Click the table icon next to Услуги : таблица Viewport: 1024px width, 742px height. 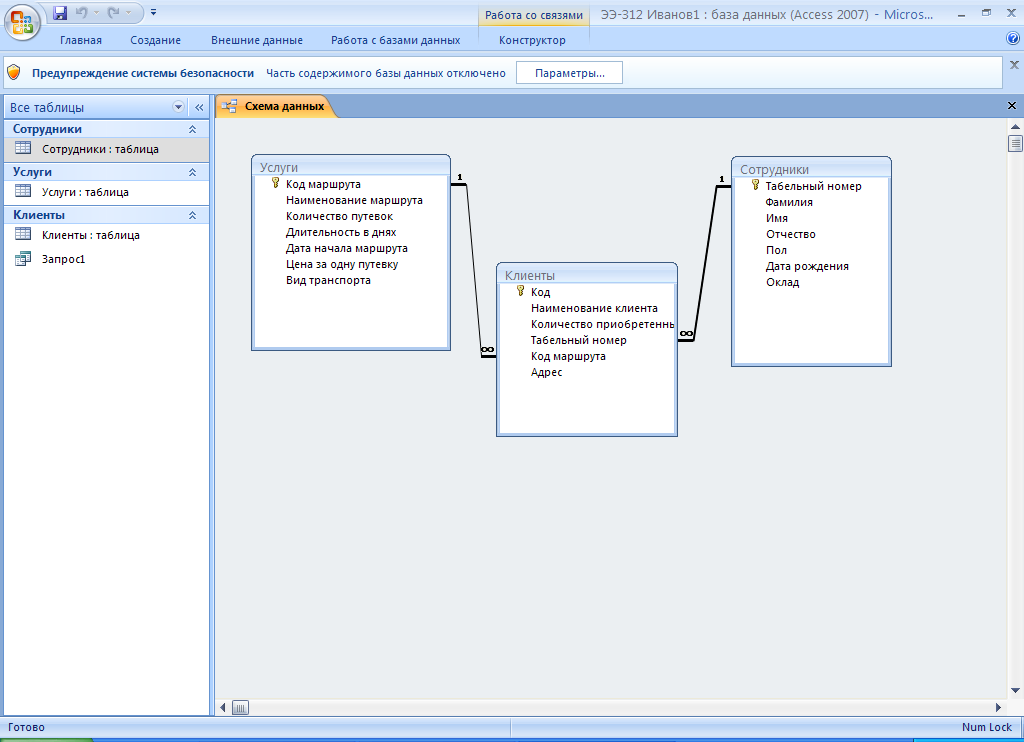[23, 191]
